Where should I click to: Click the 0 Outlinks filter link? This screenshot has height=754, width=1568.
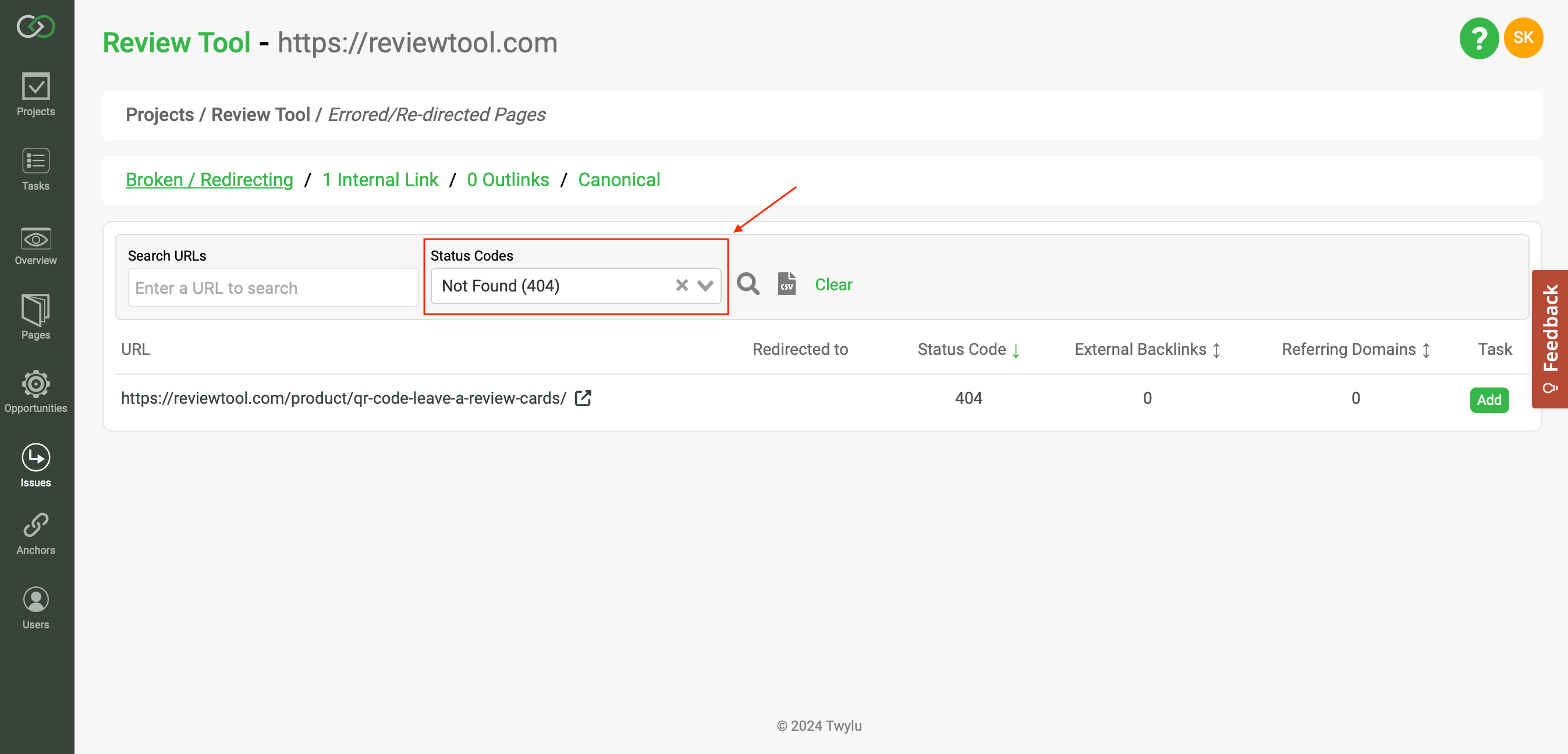pos(508,179)
